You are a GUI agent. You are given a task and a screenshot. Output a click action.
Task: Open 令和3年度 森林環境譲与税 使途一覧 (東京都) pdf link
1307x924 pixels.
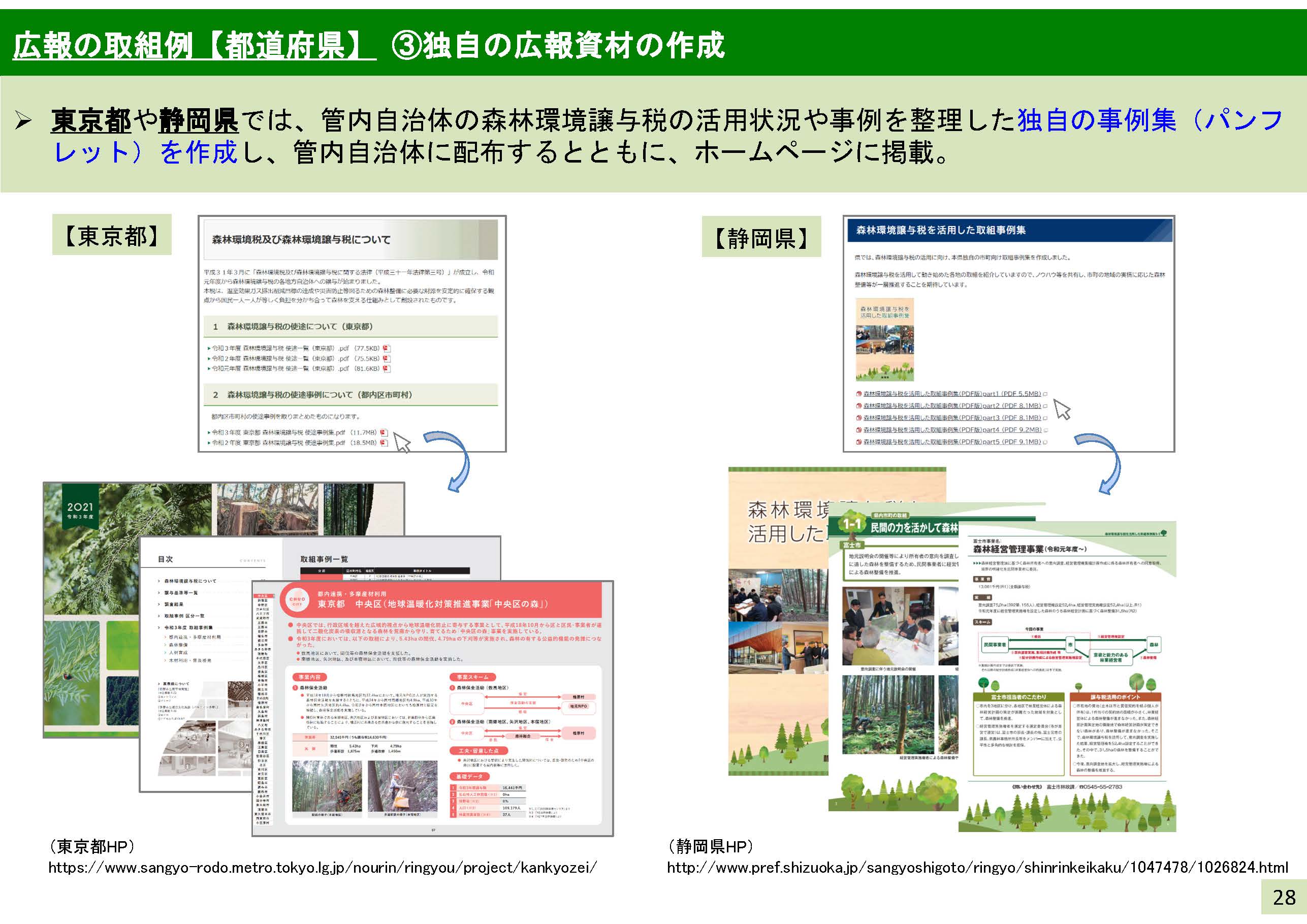click(296, 348)
